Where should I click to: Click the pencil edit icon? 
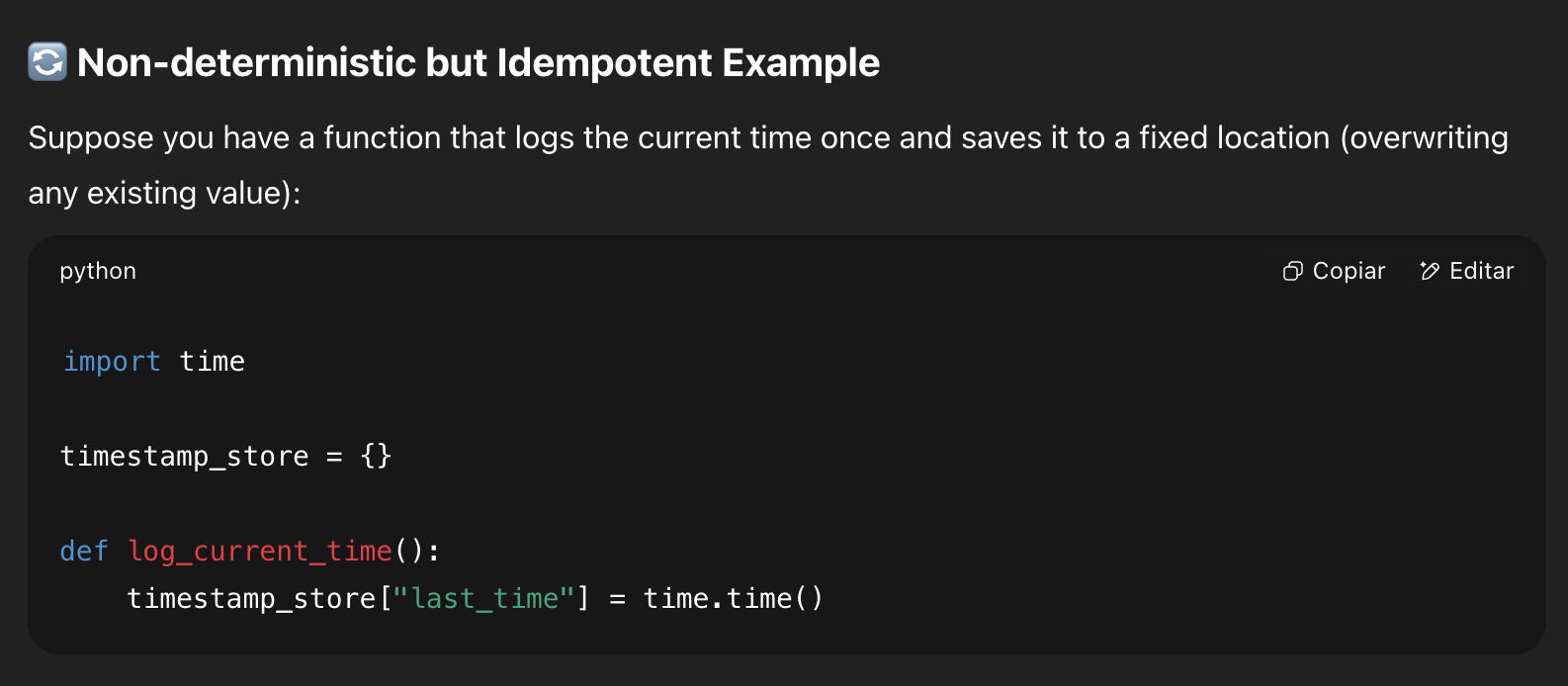(1429, 271)
